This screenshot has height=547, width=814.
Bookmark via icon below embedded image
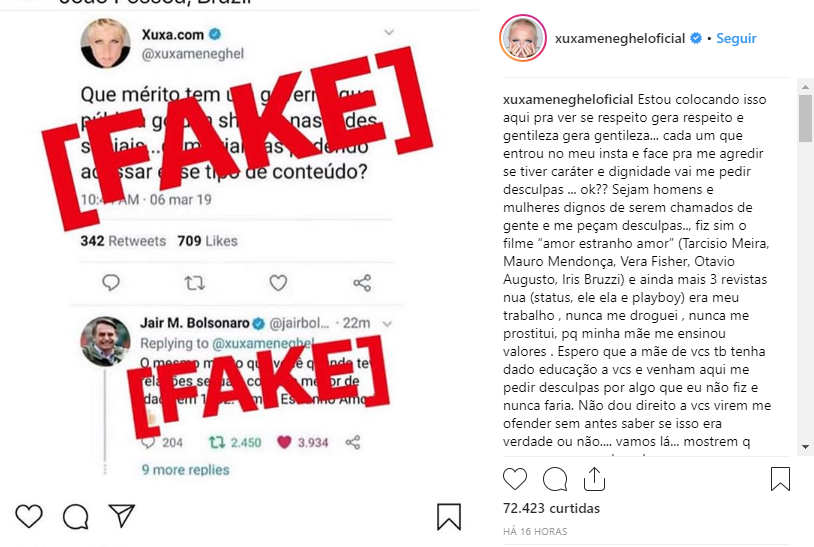pyautogui.click(x=449, y=517)
